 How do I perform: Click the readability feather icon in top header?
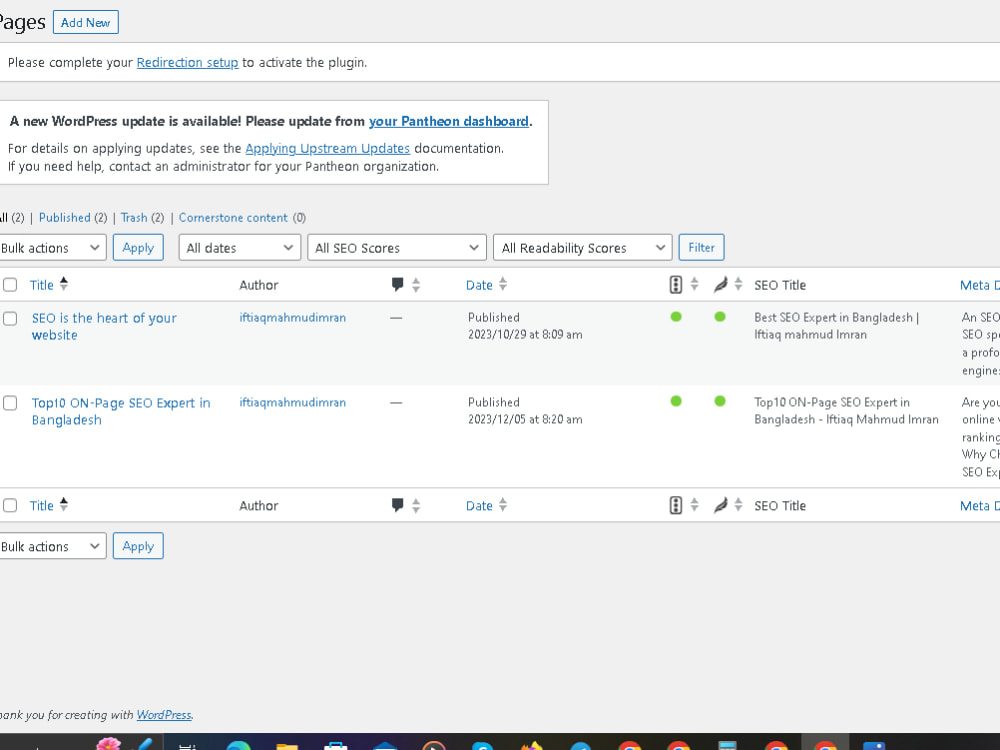720,284
